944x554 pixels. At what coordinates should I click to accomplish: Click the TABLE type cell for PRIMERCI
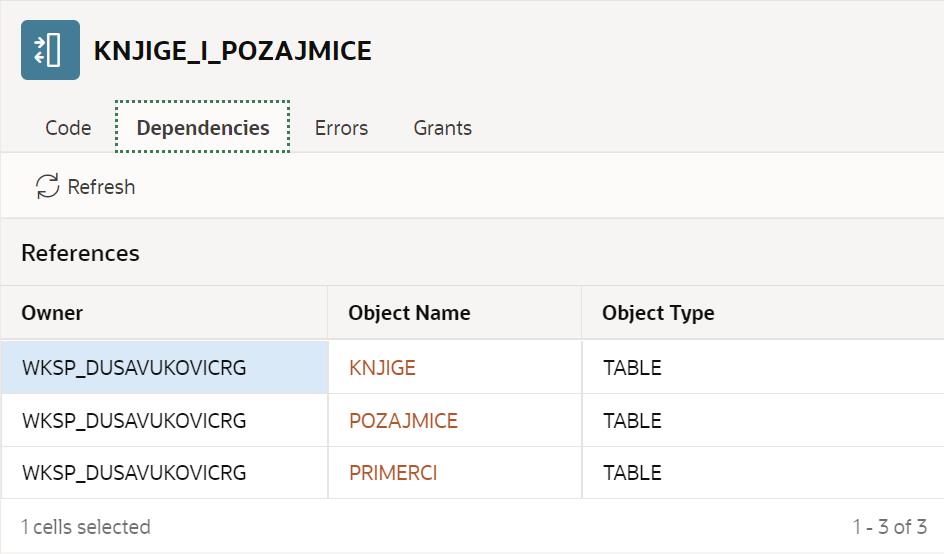pos(632,473)
